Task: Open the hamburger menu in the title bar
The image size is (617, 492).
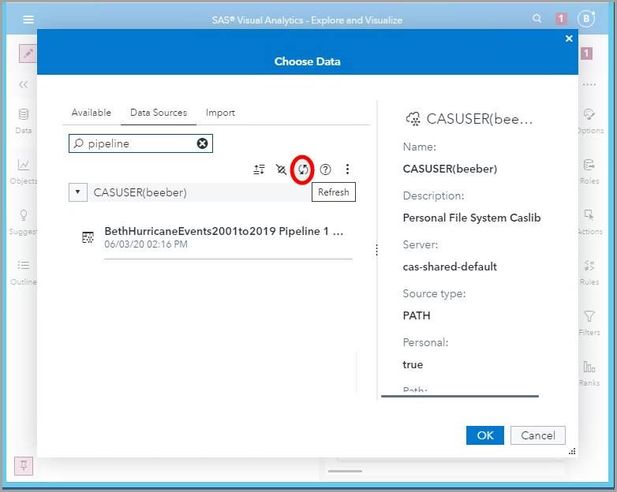Action: 28,19
